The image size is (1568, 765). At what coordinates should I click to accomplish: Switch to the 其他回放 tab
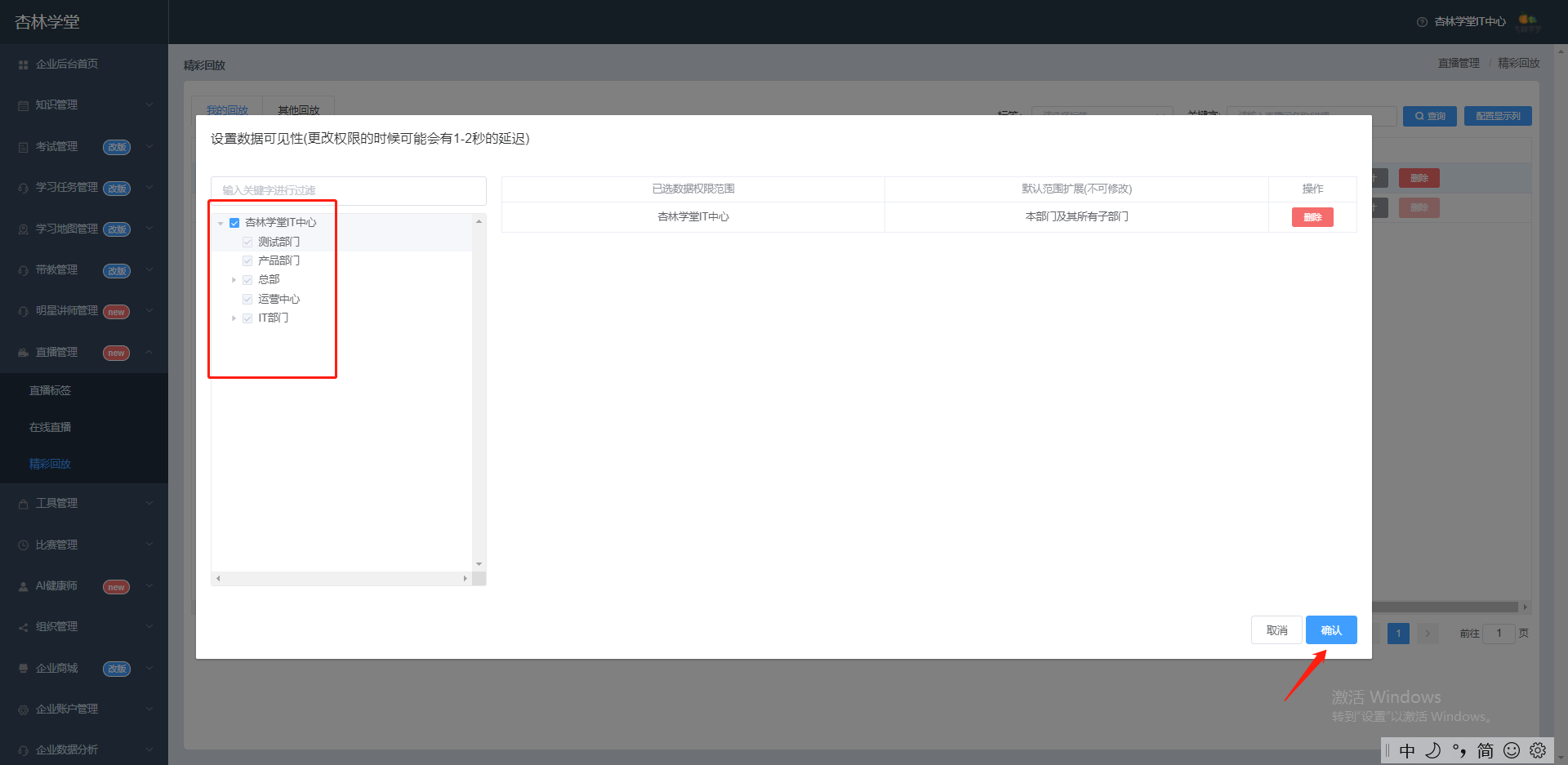298,109
